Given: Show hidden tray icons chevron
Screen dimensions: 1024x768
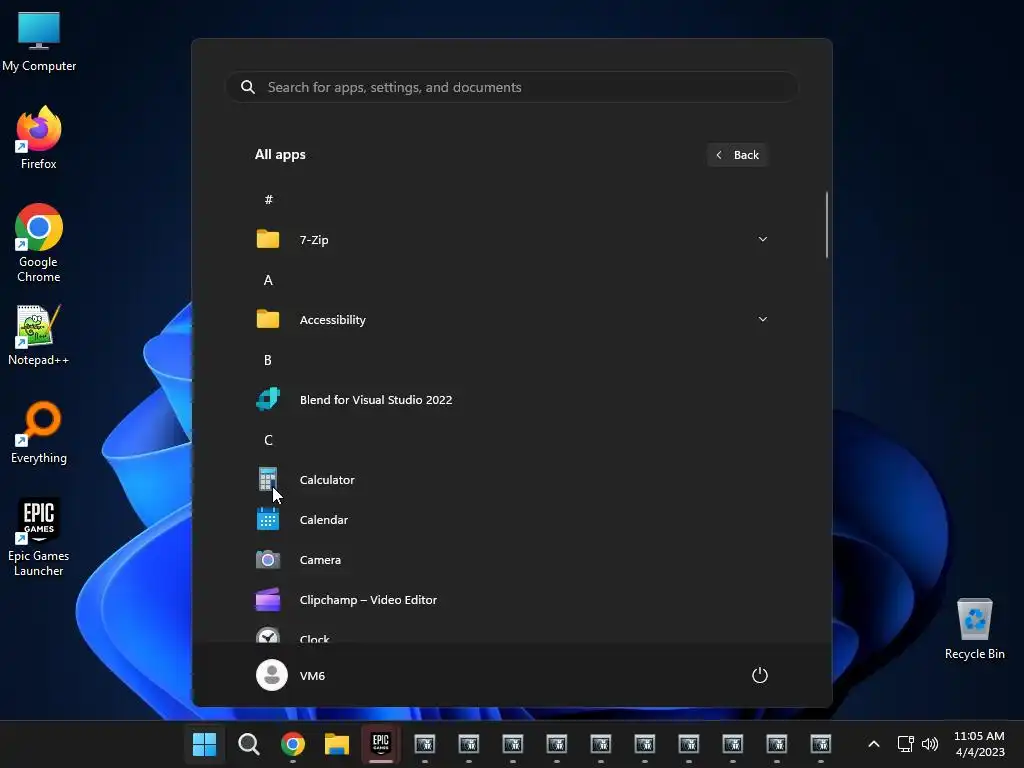Looking at the screenshot, I should pyautogui.click(x=874, y=744).
